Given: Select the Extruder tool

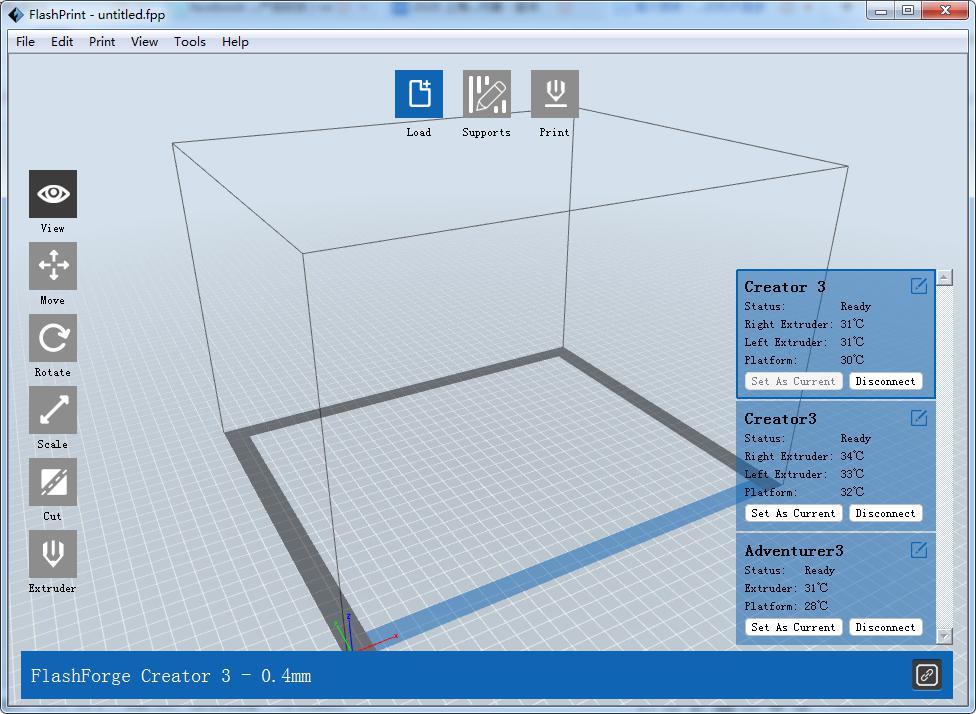Looking at the screenshot, I should point(53,554).
